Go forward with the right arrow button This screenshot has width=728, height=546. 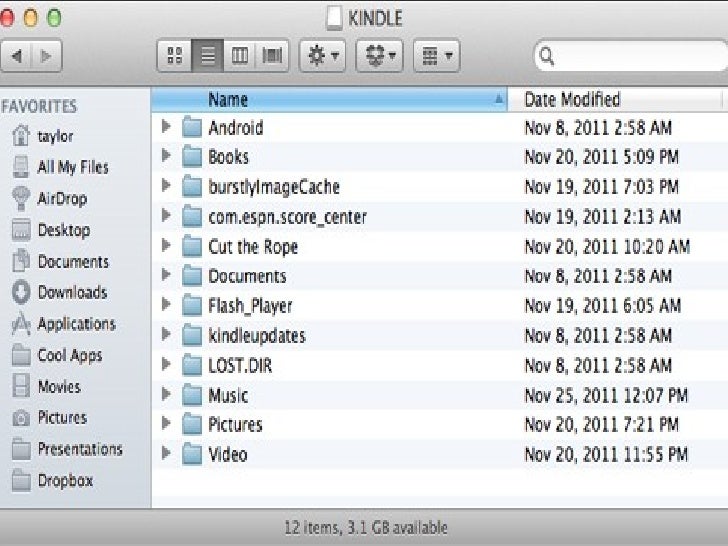click(46, 56)
